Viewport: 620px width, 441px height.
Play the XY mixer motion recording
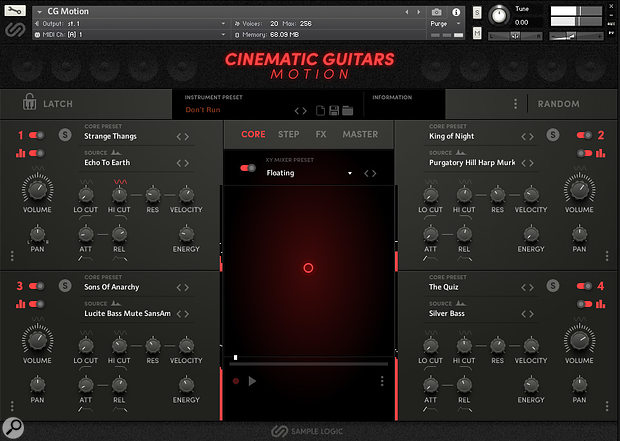(252, 381)
